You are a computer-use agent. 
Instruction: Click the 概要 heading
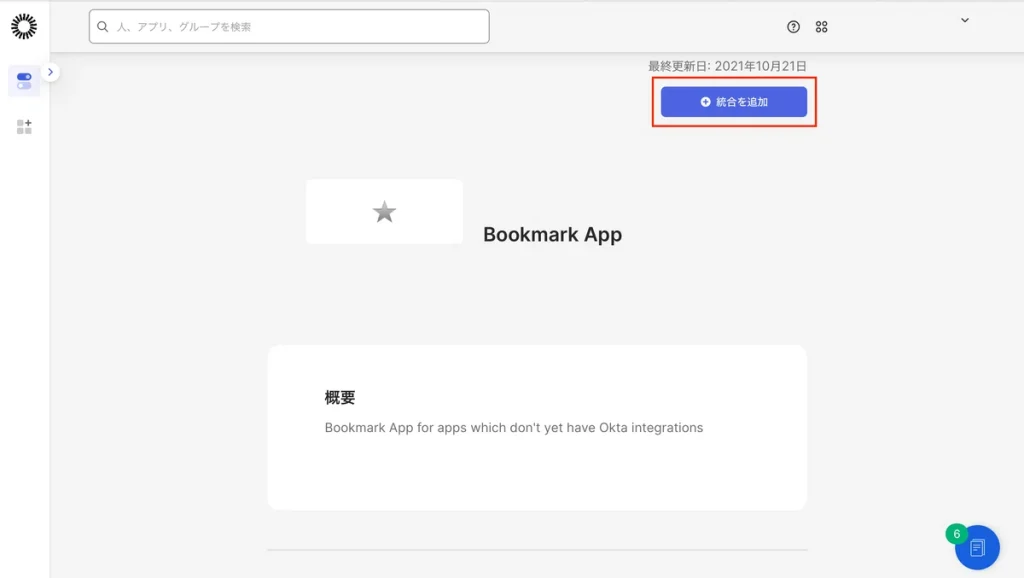click(x=340, y=397)
